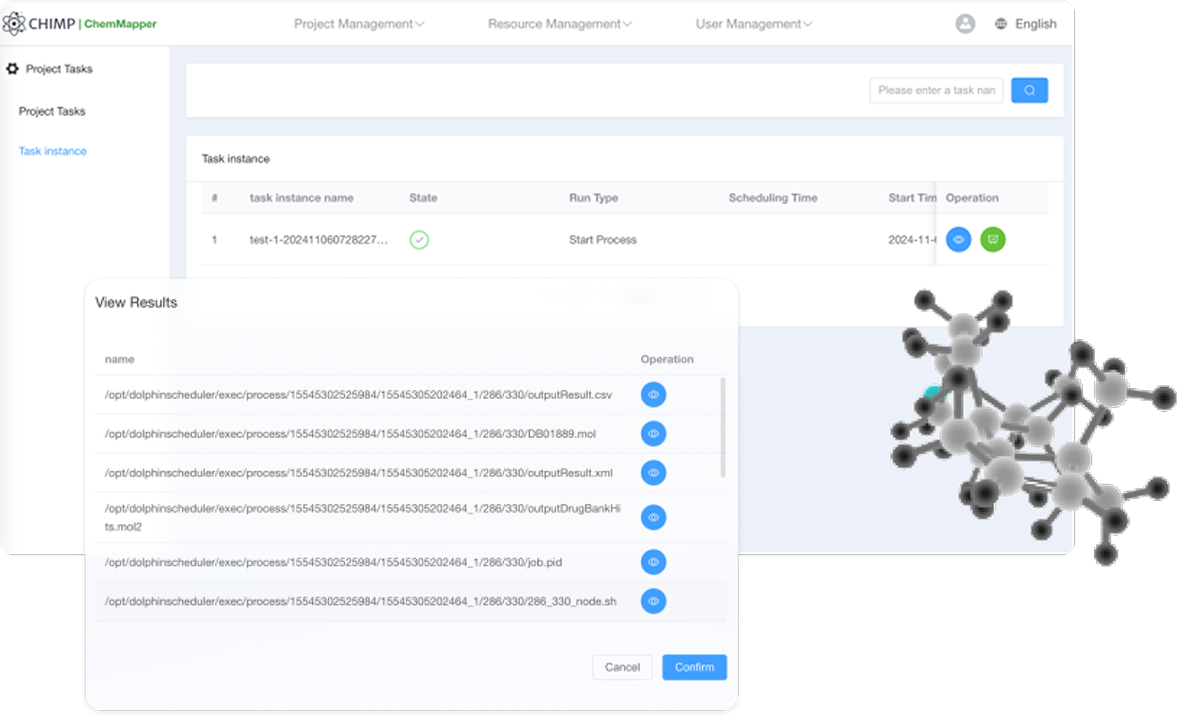1193x718 pixels.
Task: Expand the User Management dropdown
Action: tap(753, 24)
